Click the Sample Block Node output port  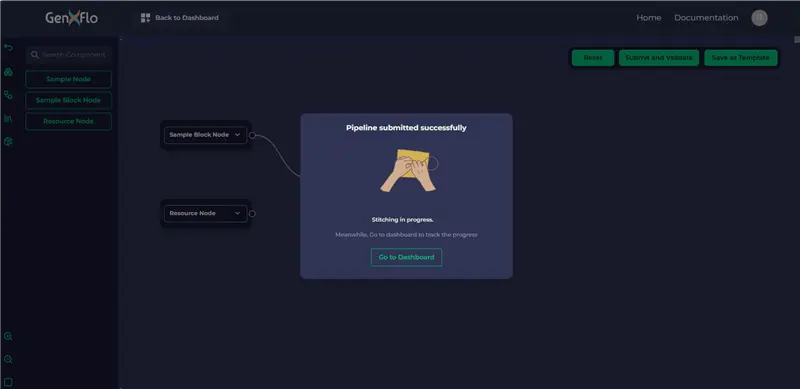[252, 135]
